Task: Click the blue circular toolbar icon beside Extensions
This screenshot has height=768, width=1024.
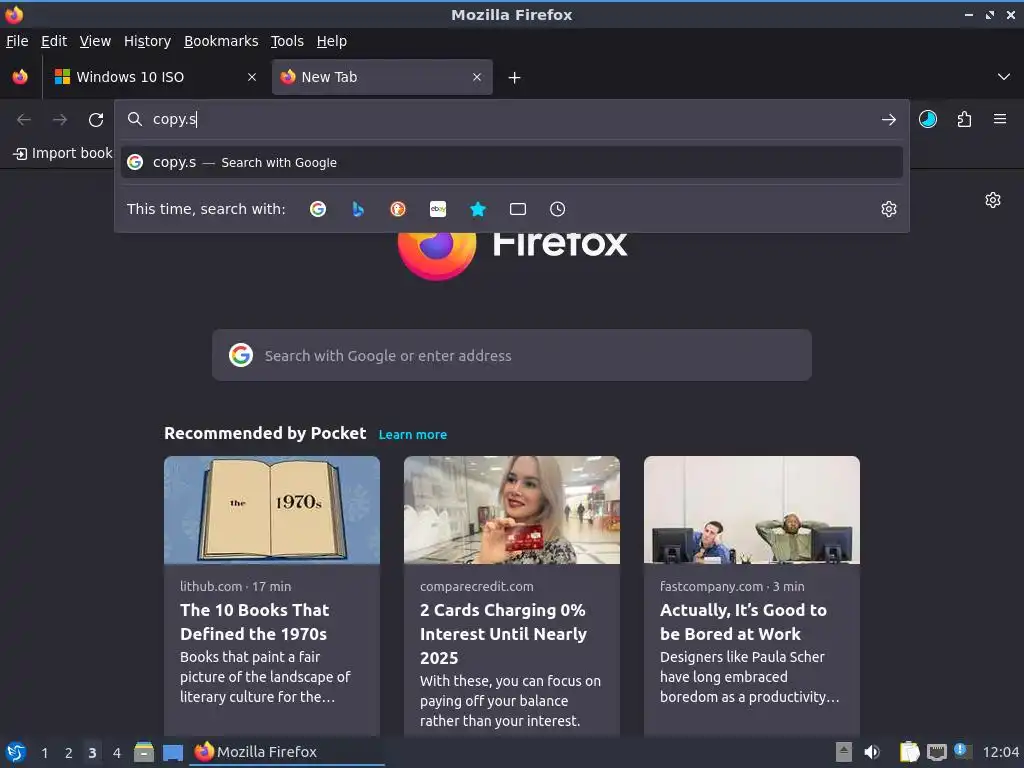Action: click(x=927, y=120)
